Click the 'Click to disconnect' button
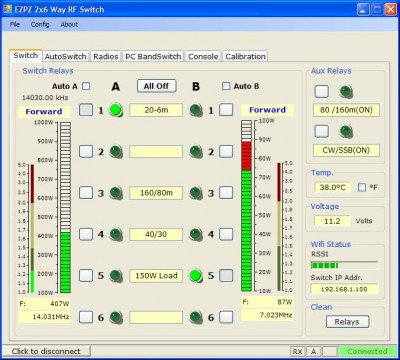 (46, 351)
